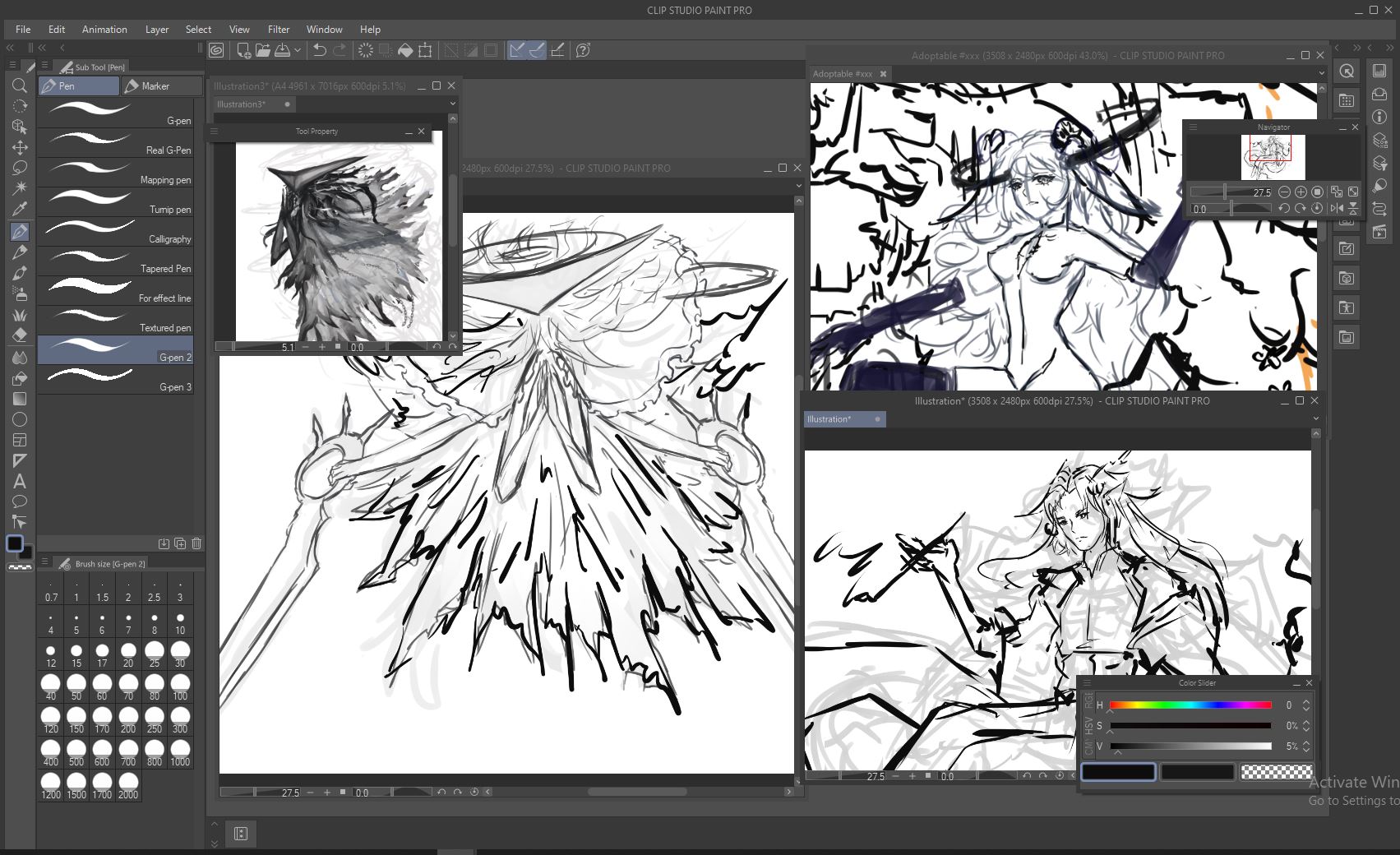Open the help support icon
1400x855 pixels.
[x=583, y=50]
